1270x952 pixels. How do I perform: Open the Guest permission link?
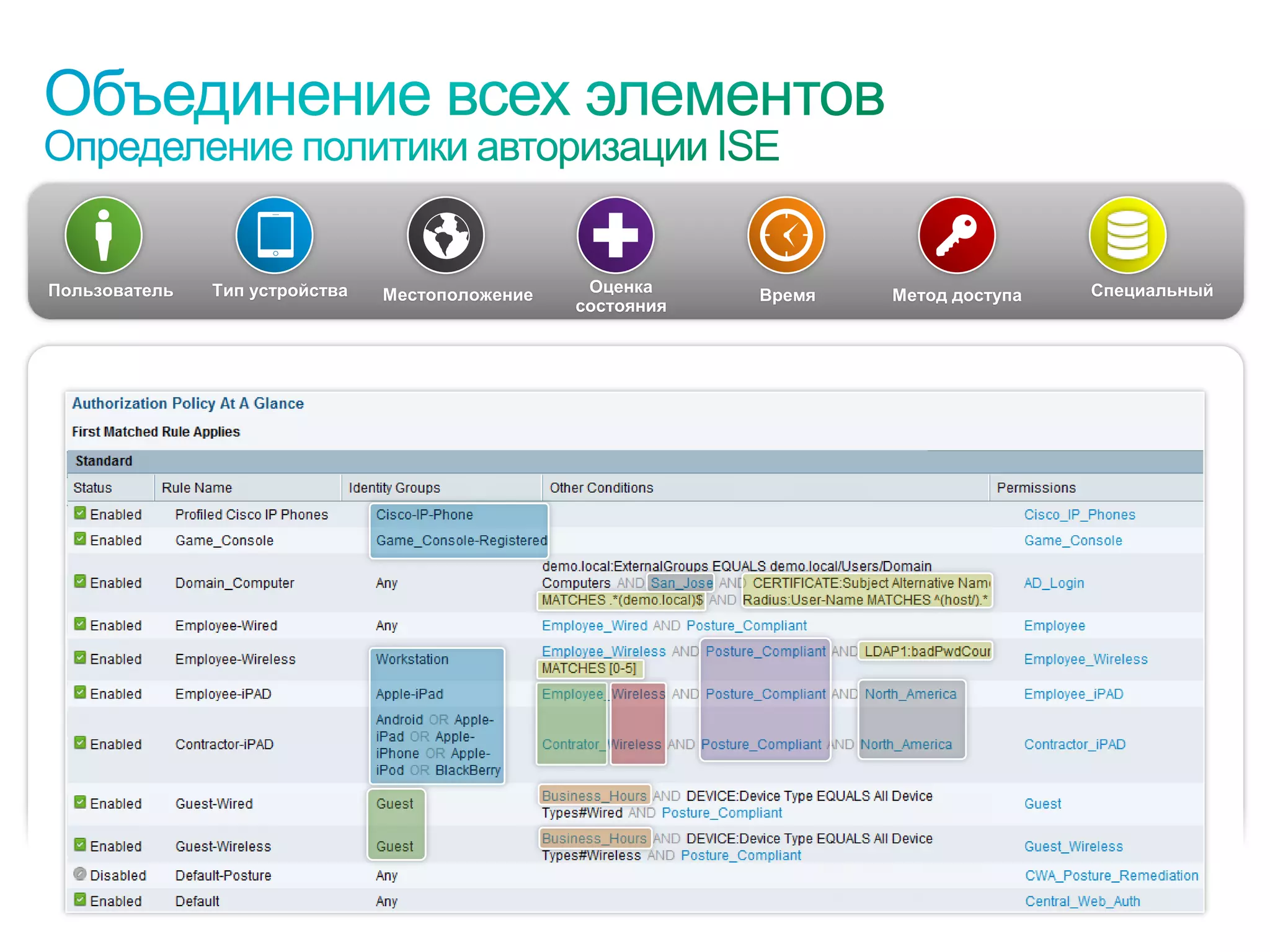pos(1042,804)
